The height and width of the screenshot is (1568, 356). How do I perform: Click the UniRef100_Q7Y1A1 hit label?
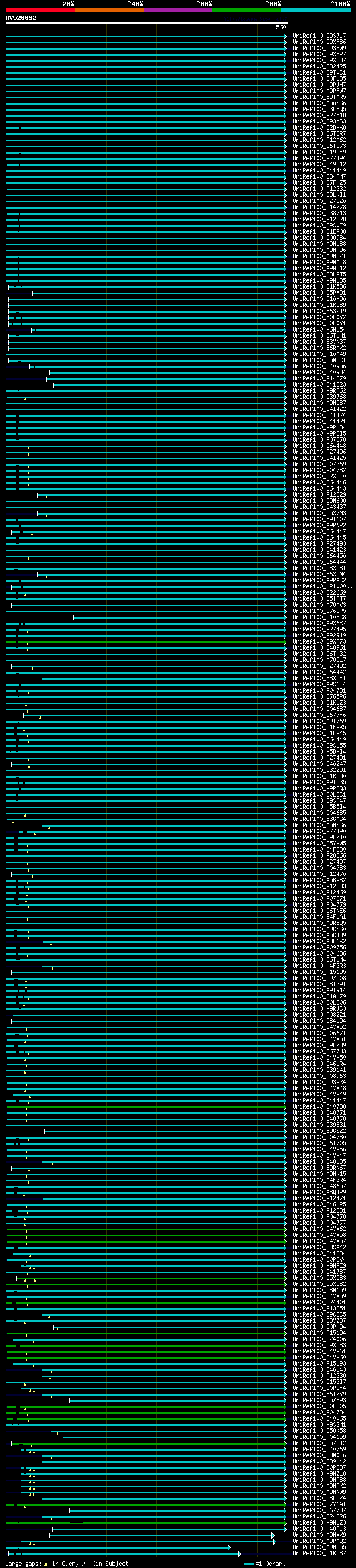319,1504
